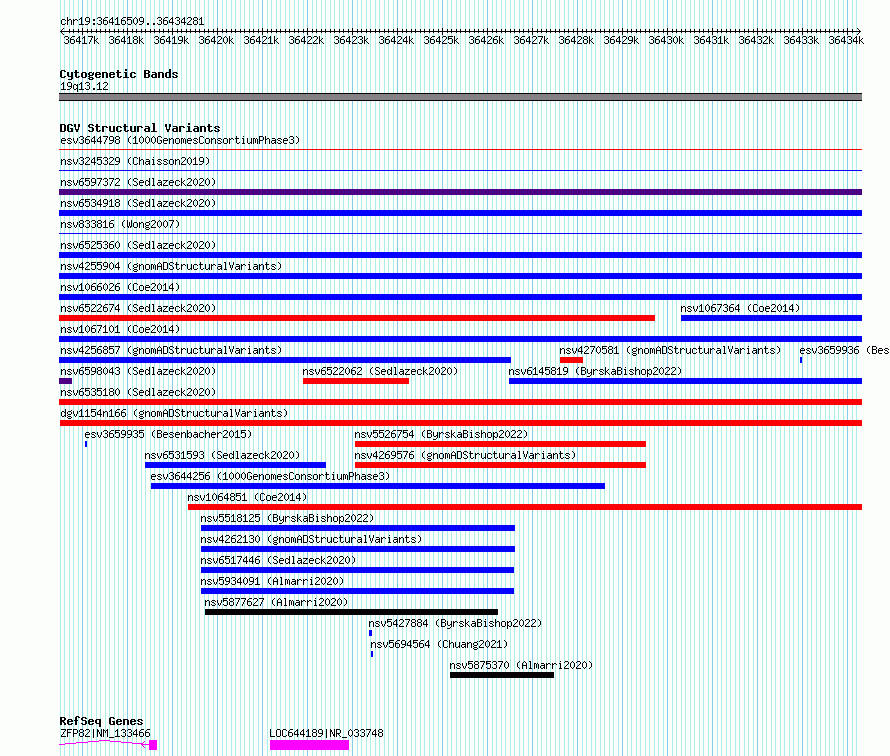Open esv3644256 (1000GenomesConsortiumPhase3) label
This screenshot has width=890, height=756.
(x=270, y=476)
